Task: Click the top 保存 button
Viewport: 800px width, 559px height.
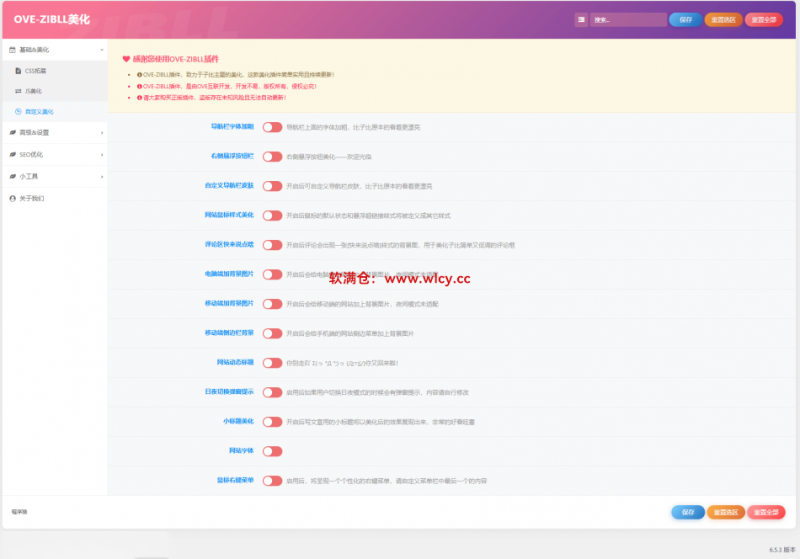Action: click(x=685, y=19)
